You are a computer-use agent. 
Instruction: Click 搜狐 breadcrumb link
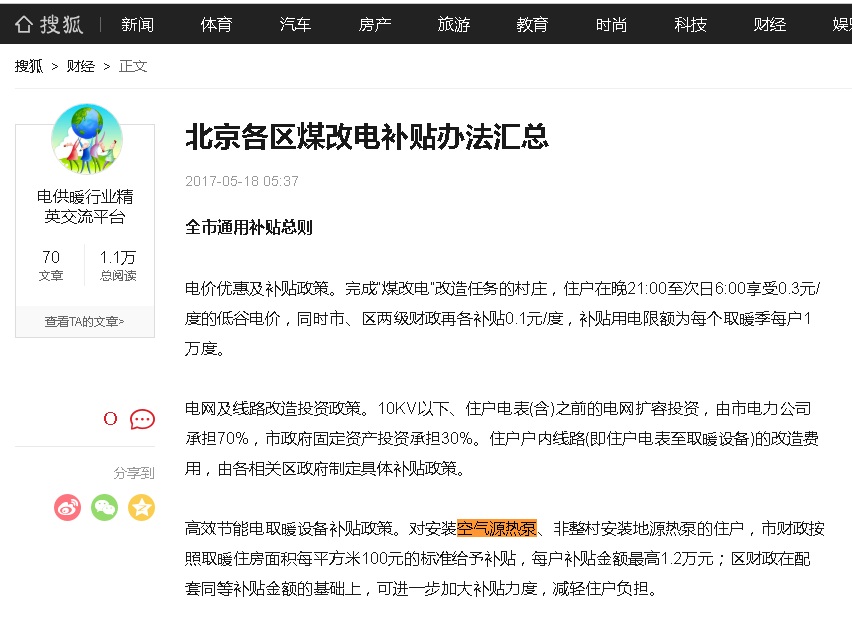coord(28,66)
